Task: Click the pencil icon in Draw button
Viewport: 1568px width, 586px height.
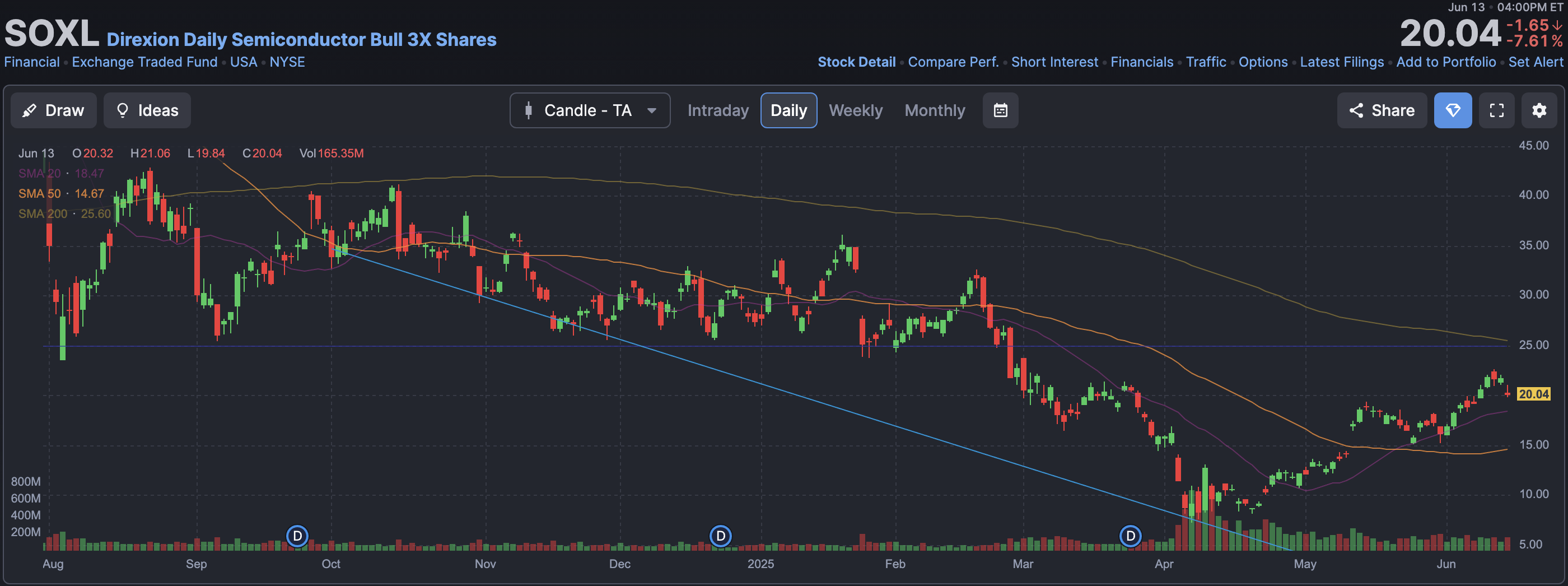Action: coord(29,110)
